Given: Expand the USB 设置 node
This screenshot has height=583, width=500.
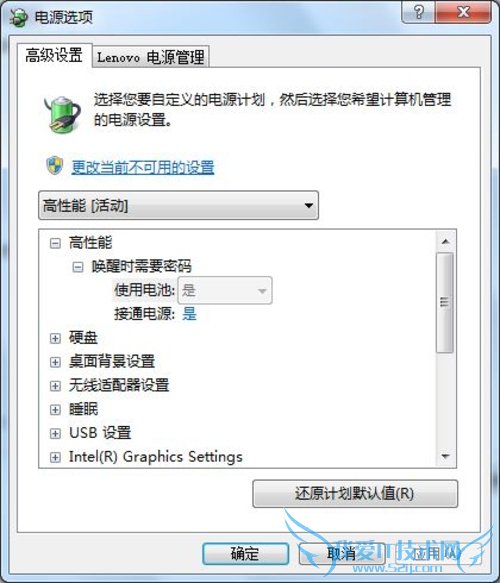Looking at the screenshot, I should point(55,434).
